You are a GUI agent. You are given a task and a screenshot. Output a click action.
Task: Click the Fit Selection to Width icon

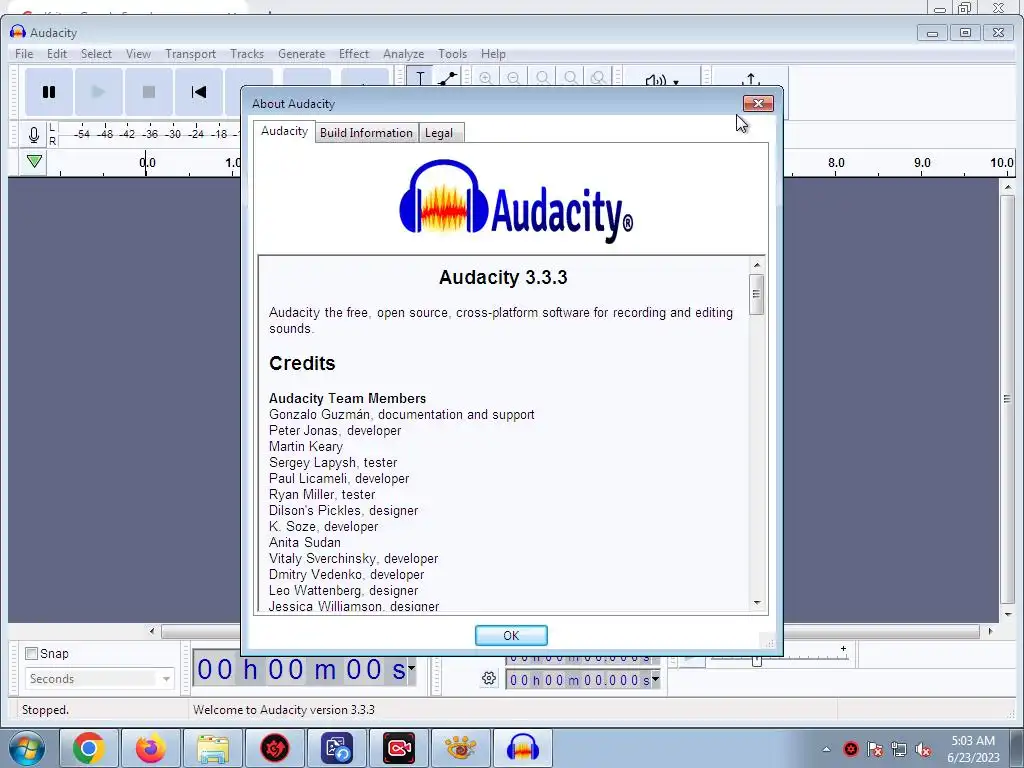click(542, 78)
